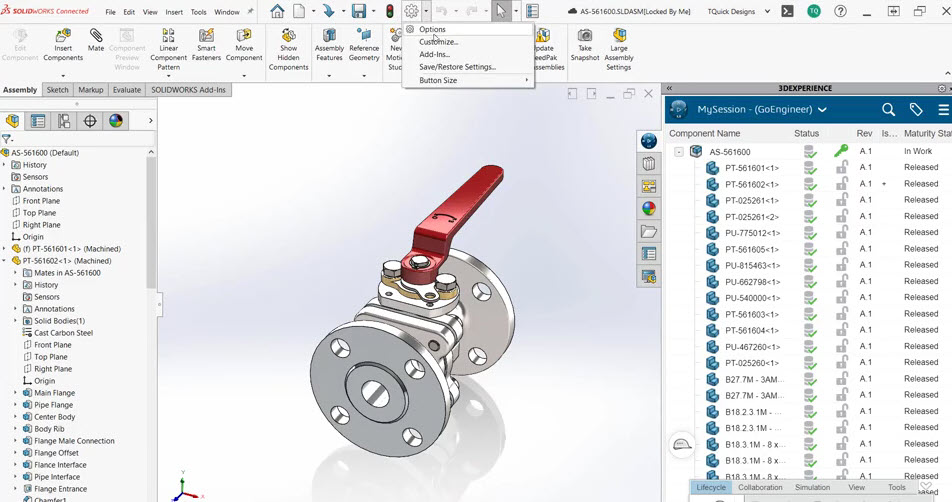Expand the (f) PT-561601<1> (Machined) component

point(4,249)
